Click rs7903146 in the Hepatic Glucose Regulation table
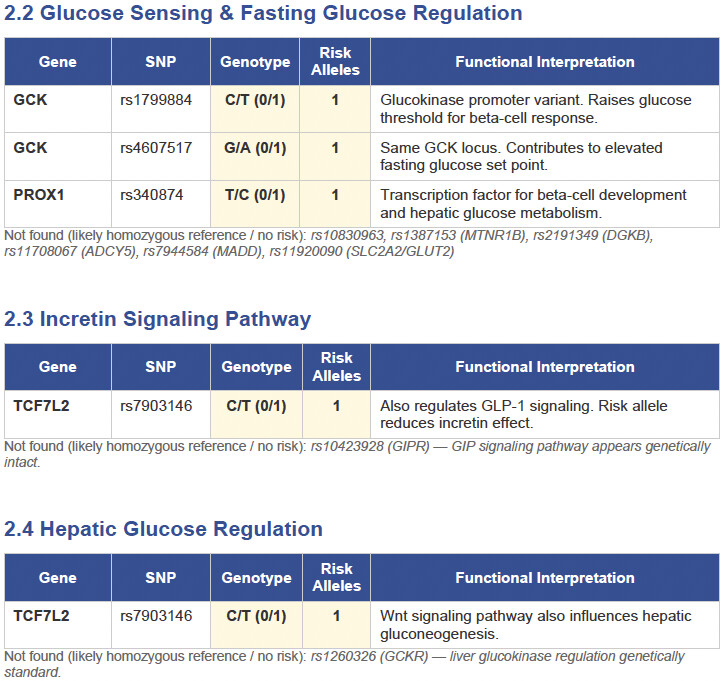The height and width of the screenshot is (681, 725). tap(157, 616)
